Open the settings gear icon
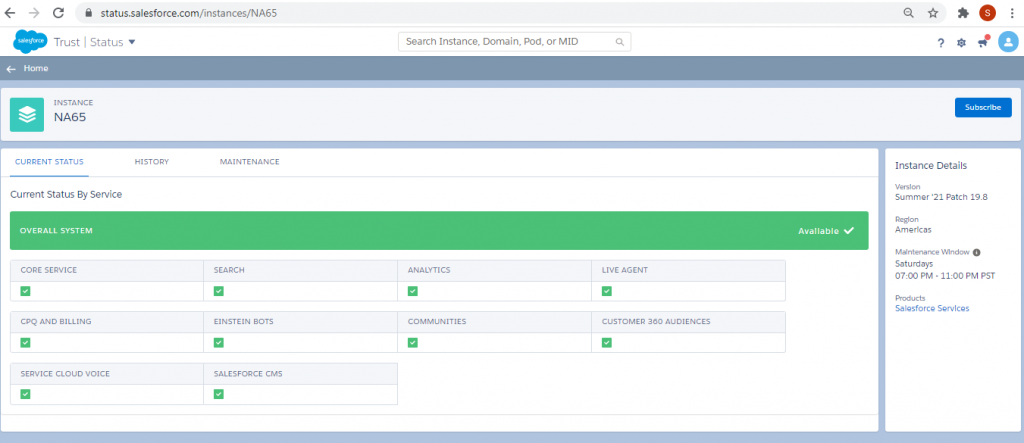 961,43
